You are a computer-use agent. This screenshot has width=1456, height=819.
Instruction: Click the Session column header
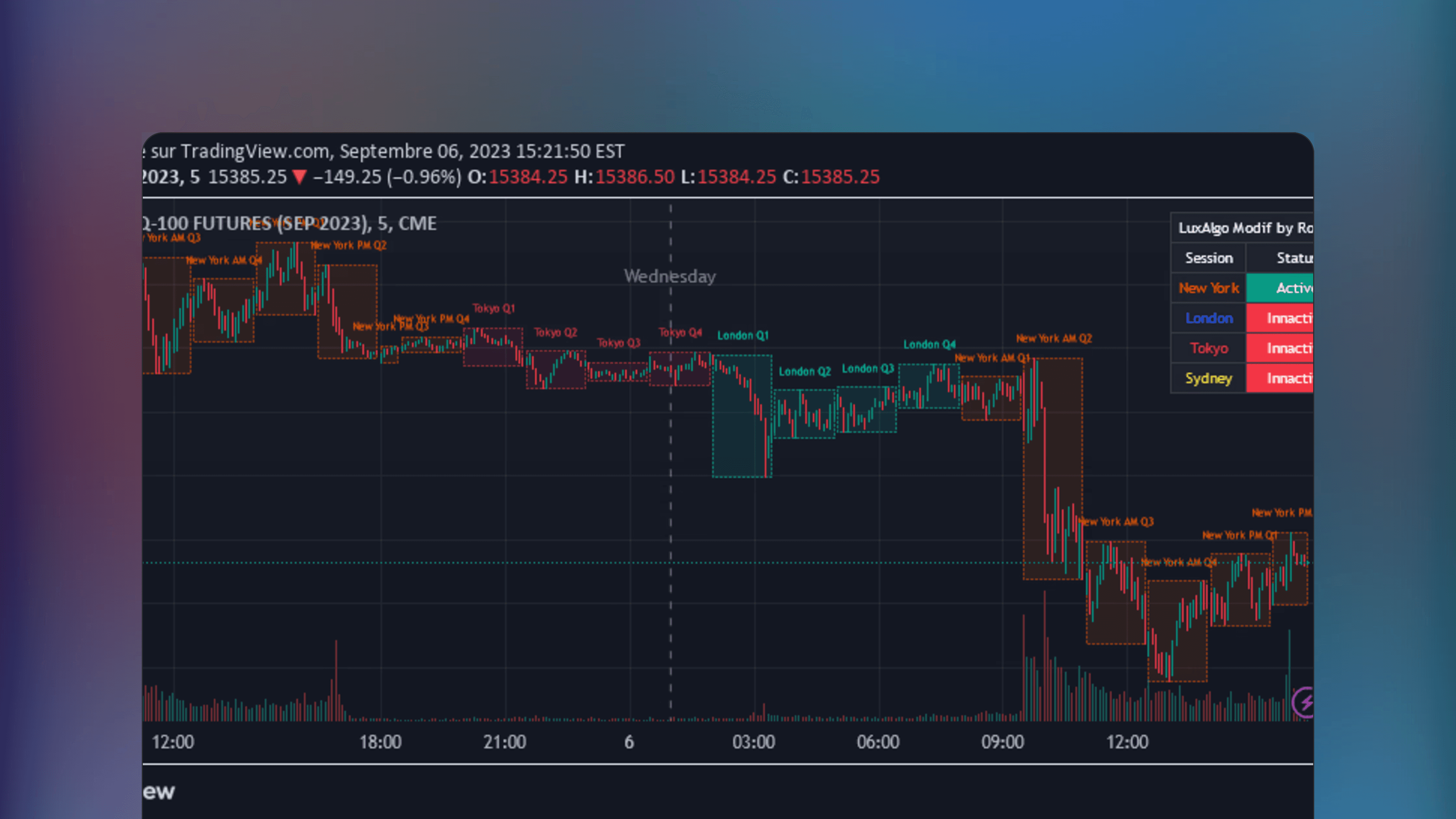point(1208,258)
